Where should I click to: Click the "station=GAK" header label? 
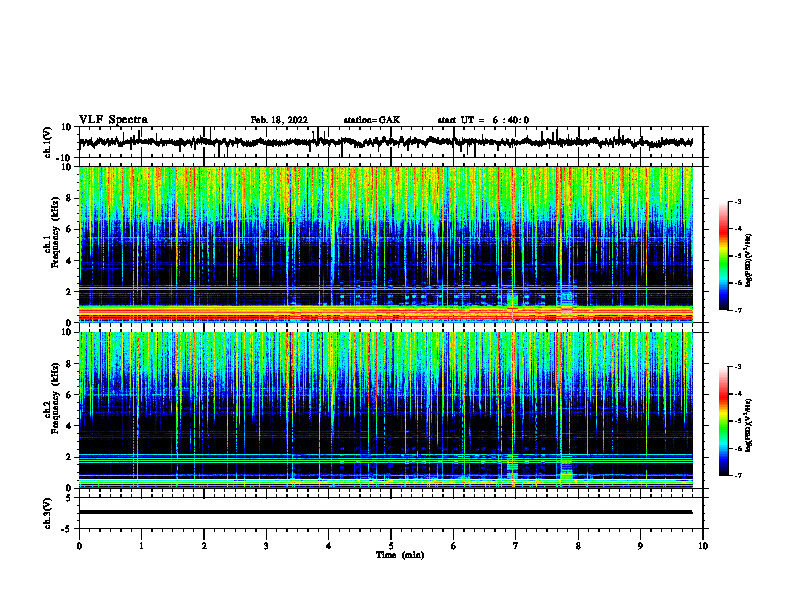pyautogui.click(x=372, y=120)
